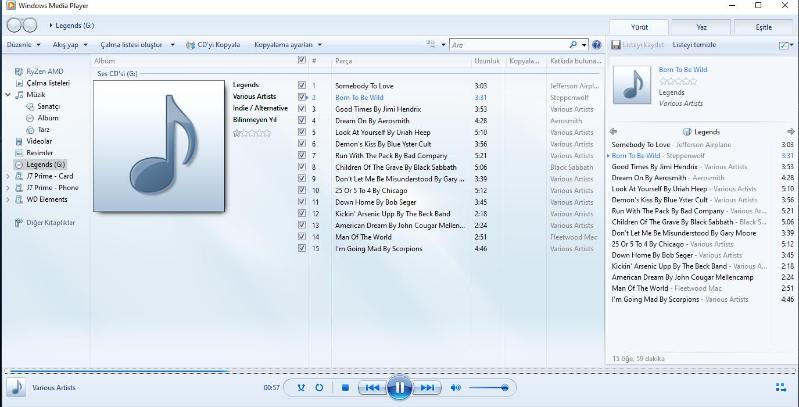Open the Düzenle dropdown menu

23,45
